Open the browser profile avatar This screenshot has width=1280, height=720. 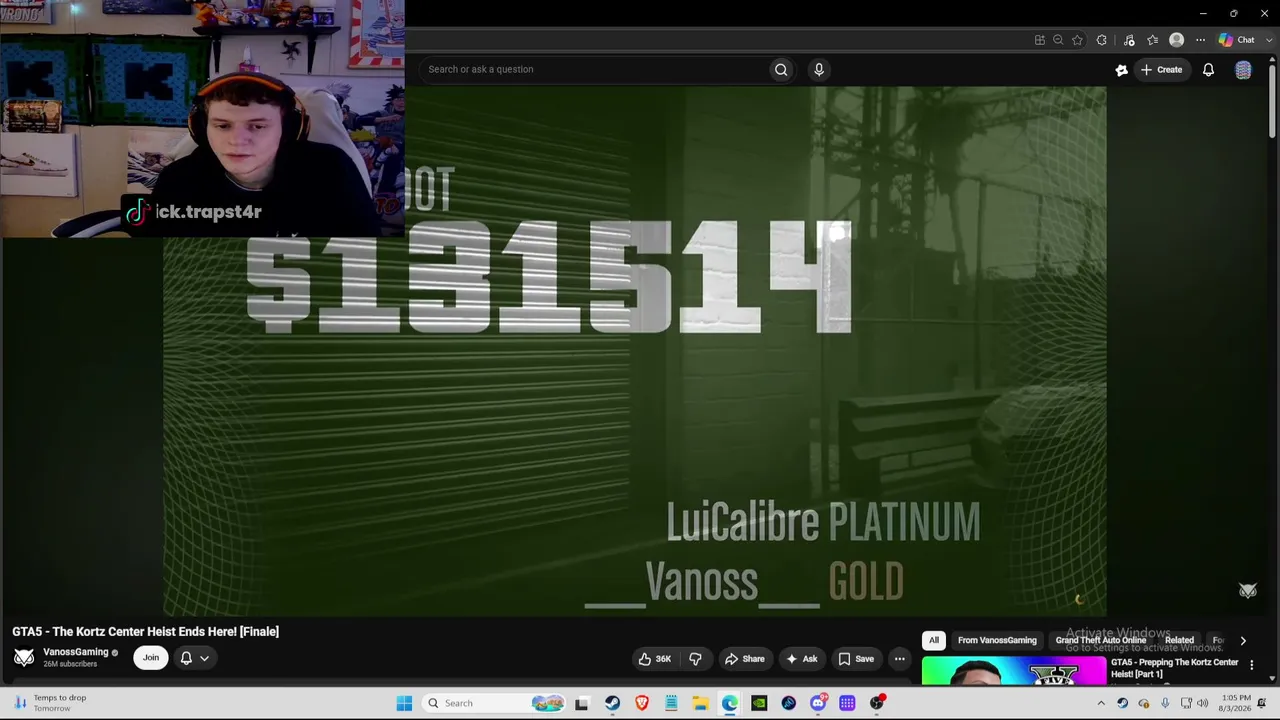coord(1176,40)
